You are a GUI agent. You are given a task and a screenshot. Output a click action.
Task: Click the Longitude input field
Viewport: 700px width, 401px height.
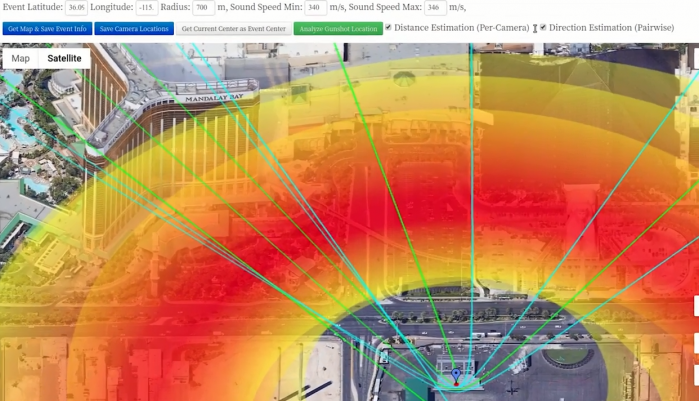[146, 8]
